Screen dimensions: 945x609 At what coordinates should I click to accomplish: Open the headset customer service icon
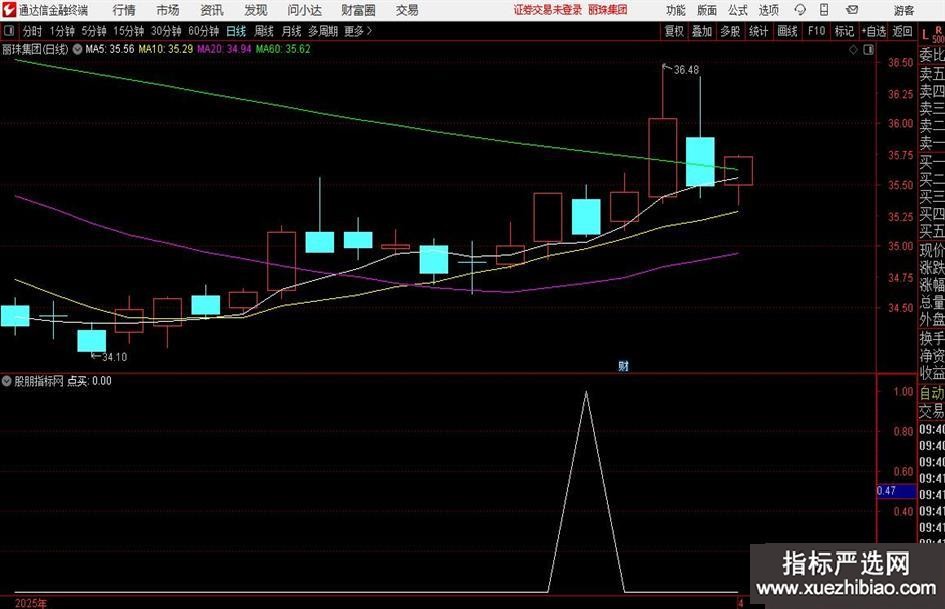(x=800, y=10)
